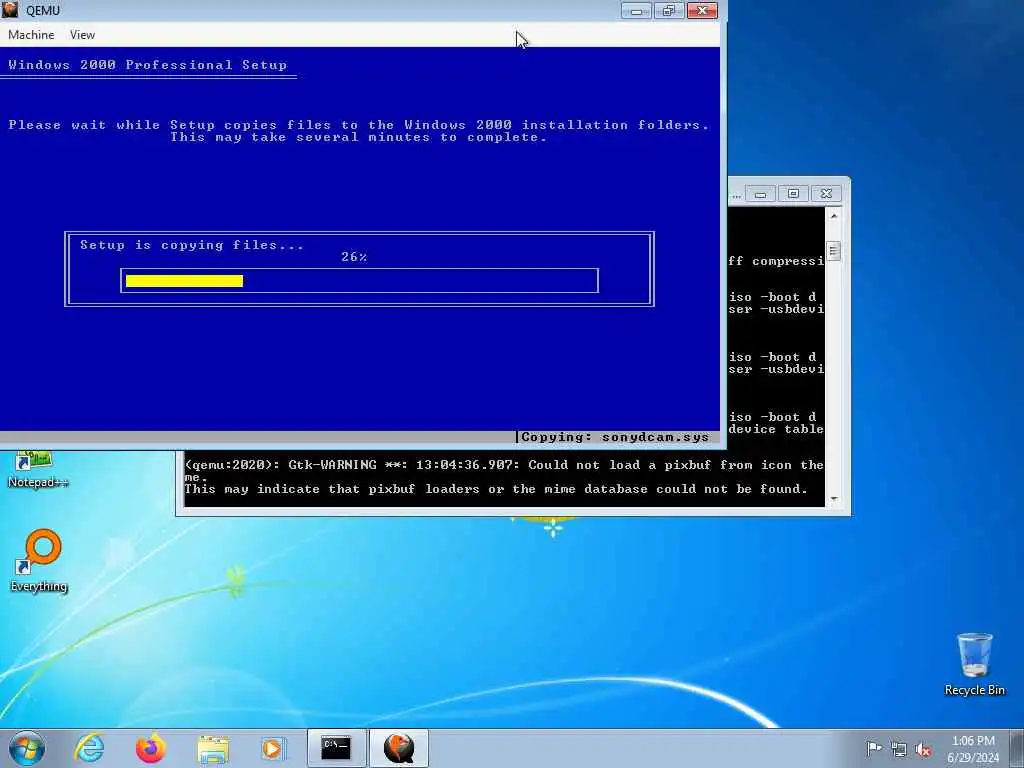
Task: Minimize the QEMU window
Action: [636, 10]
